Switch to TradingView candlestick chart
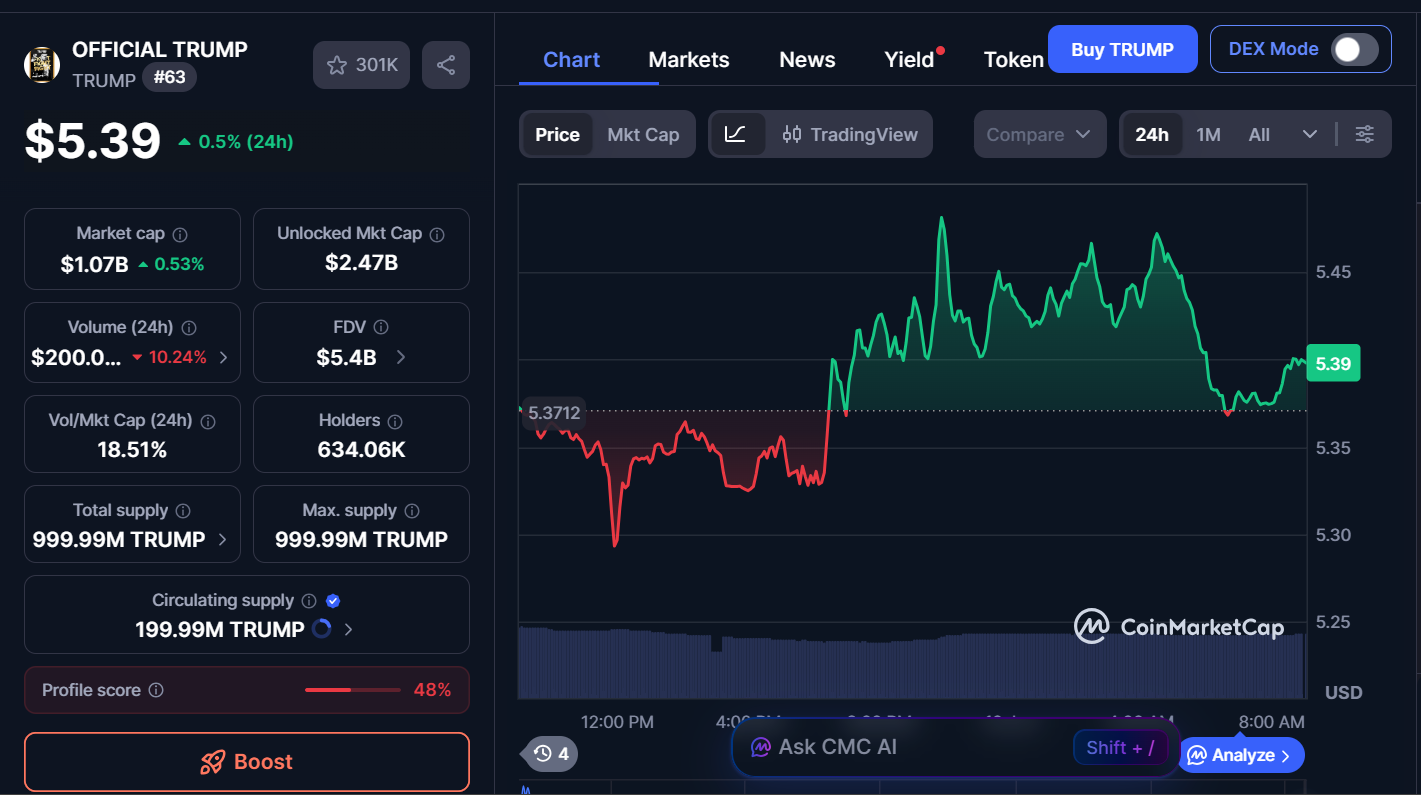 coord(850,134)
